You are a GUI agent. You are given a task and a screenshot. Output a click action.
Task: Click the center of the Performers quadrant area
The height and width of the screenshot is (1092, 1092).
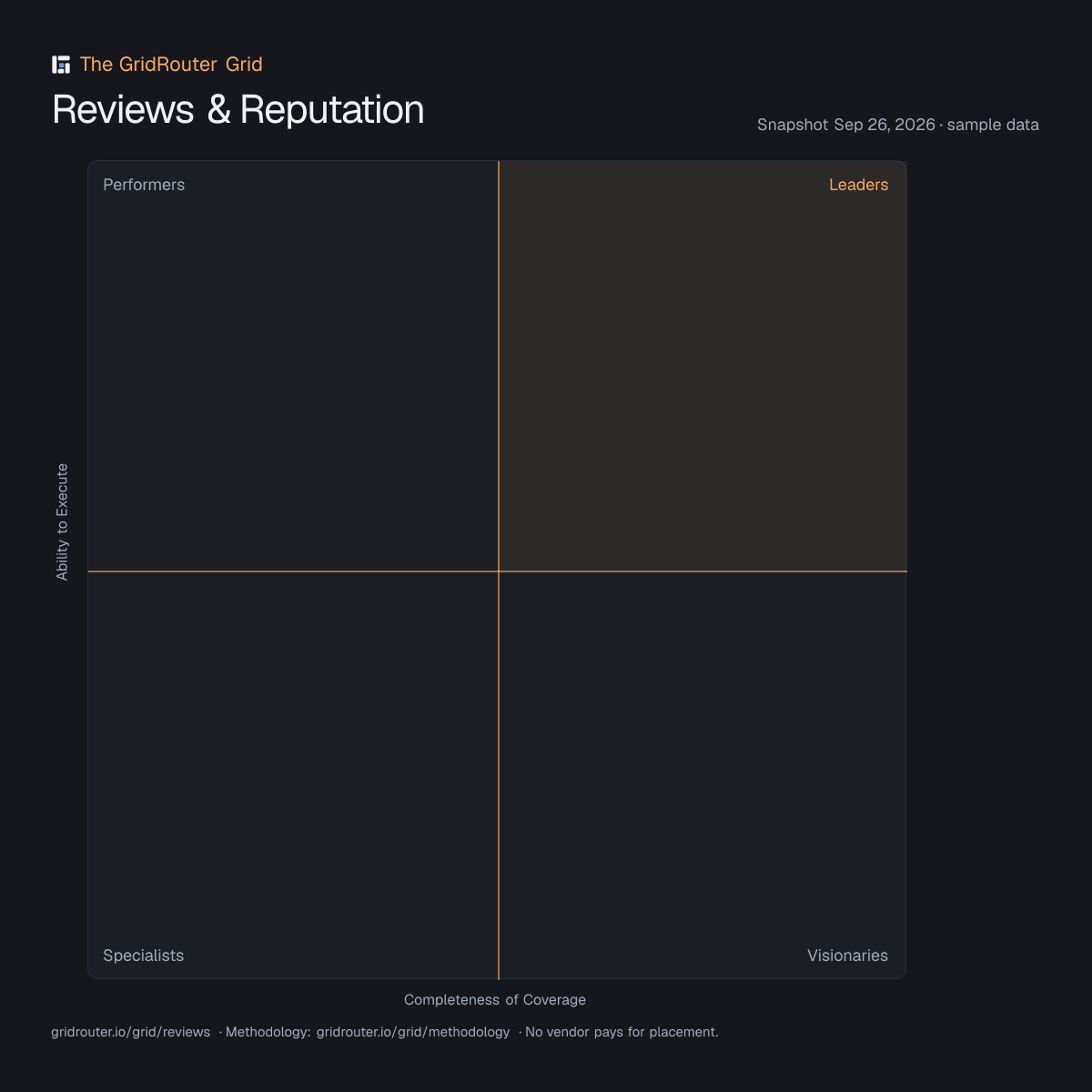(293, 367)
